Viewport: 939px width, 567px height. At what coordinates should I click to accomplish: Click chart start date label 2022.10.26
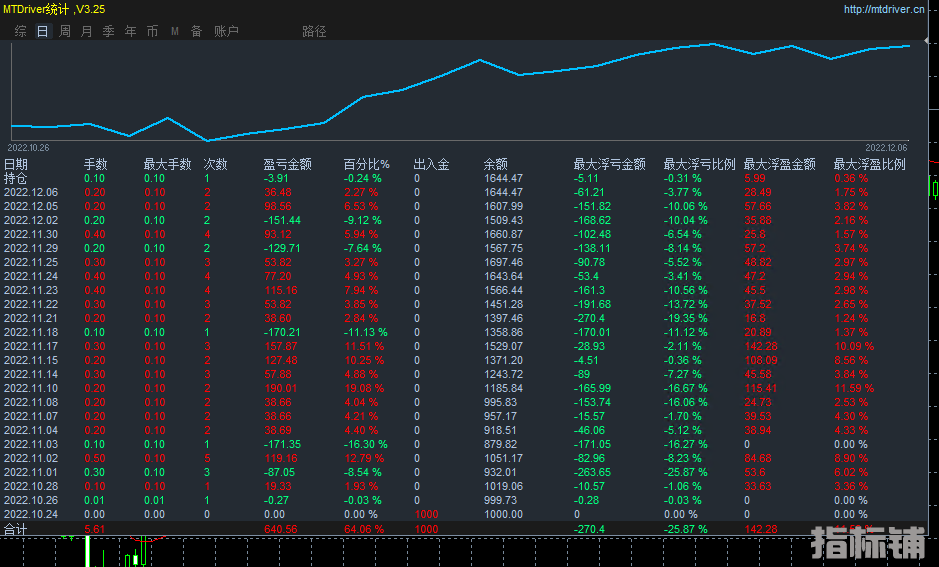click(28, 147)
